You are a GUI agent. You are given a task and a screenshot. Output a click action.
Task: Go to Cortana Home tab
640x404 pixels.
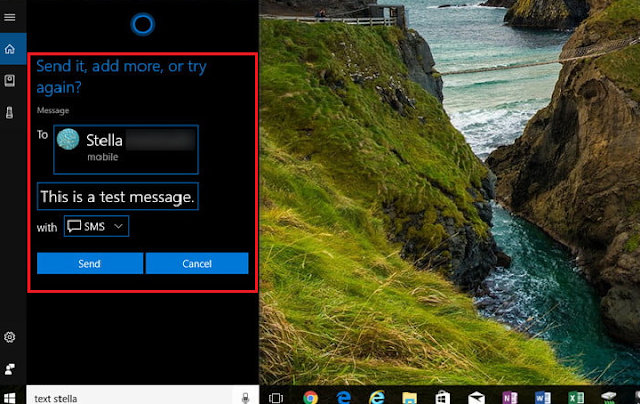point(10,49)
